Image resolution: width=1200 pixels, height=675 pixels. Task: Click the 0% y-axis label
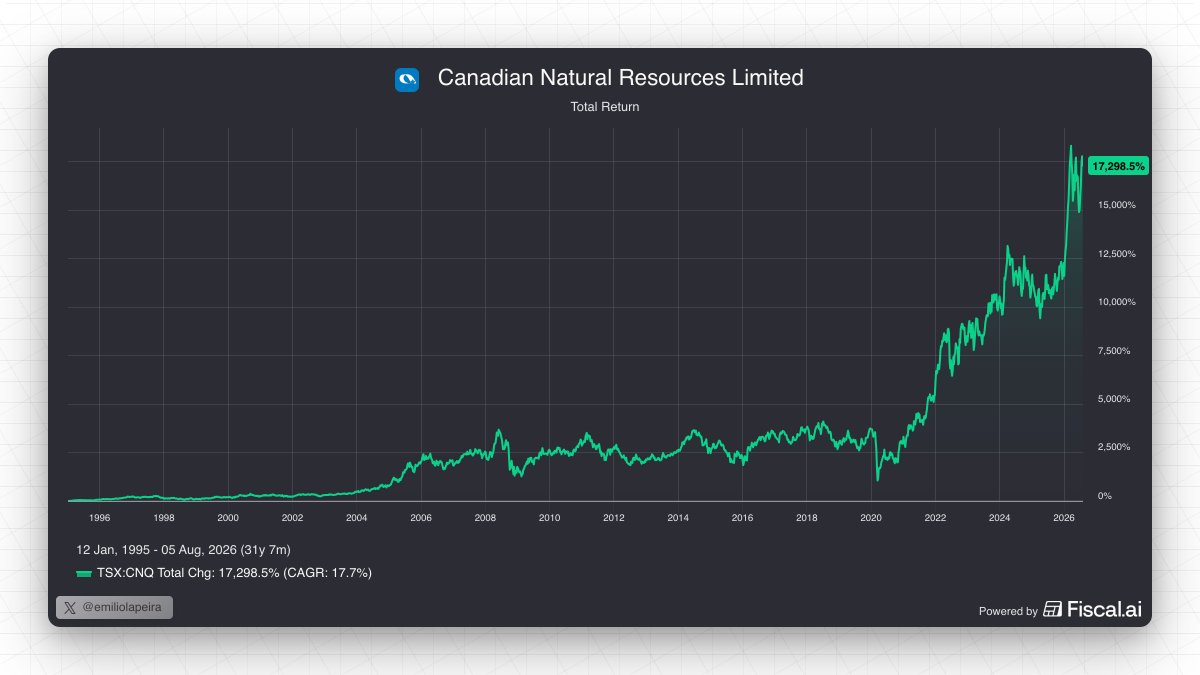click(1104, 496)
